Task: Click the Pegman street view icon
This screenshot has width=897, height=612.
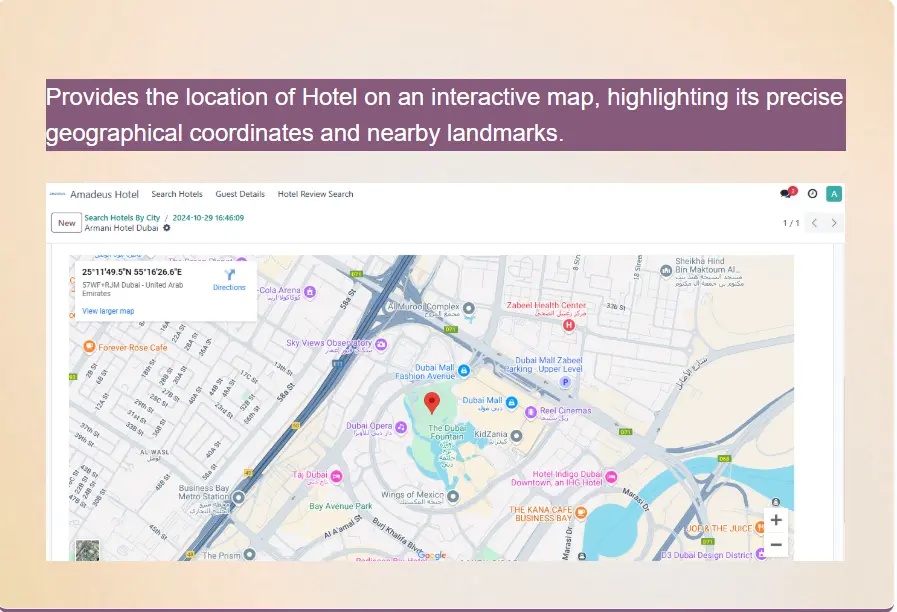Action: click(776, 500)
